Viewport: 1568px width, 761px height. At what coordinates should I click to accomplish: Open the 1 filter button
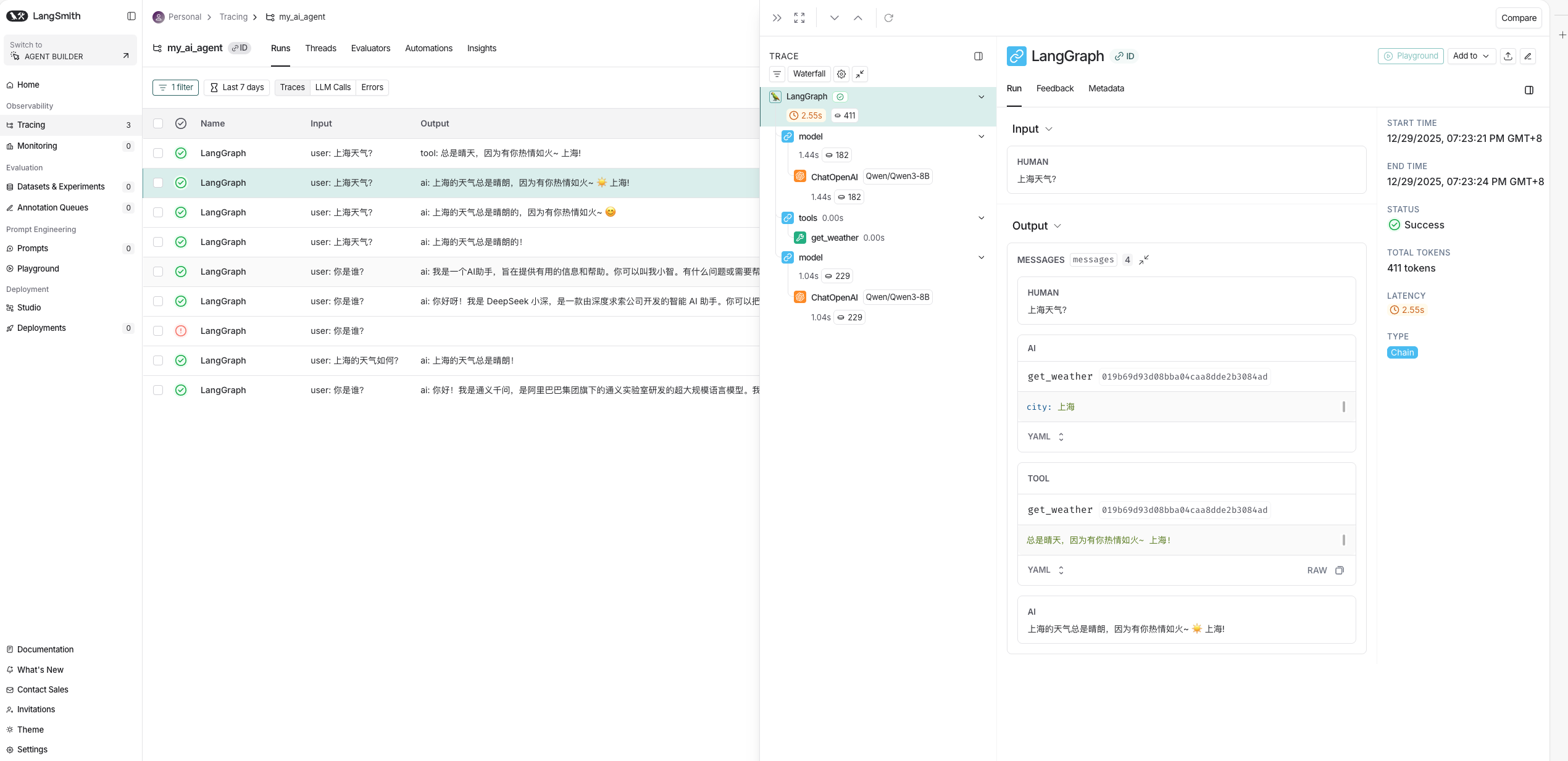176,88
